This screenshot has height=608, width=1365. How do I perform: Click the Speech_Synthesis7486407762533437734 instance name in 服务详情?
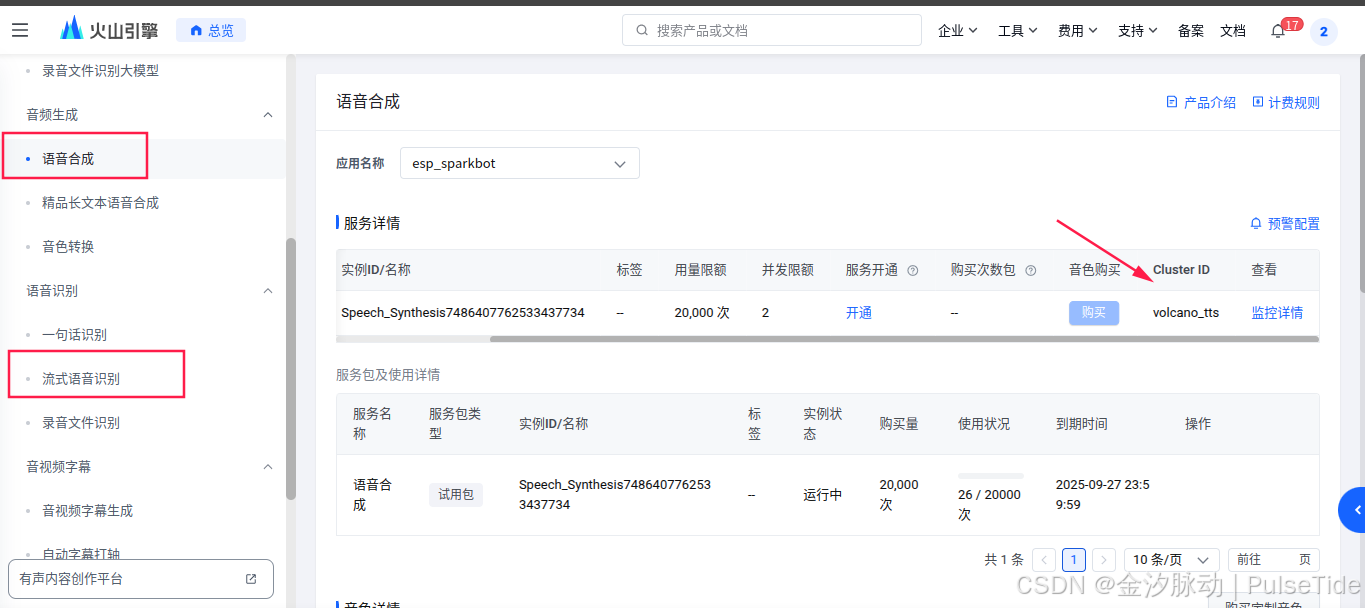click(x=463, y=313)
